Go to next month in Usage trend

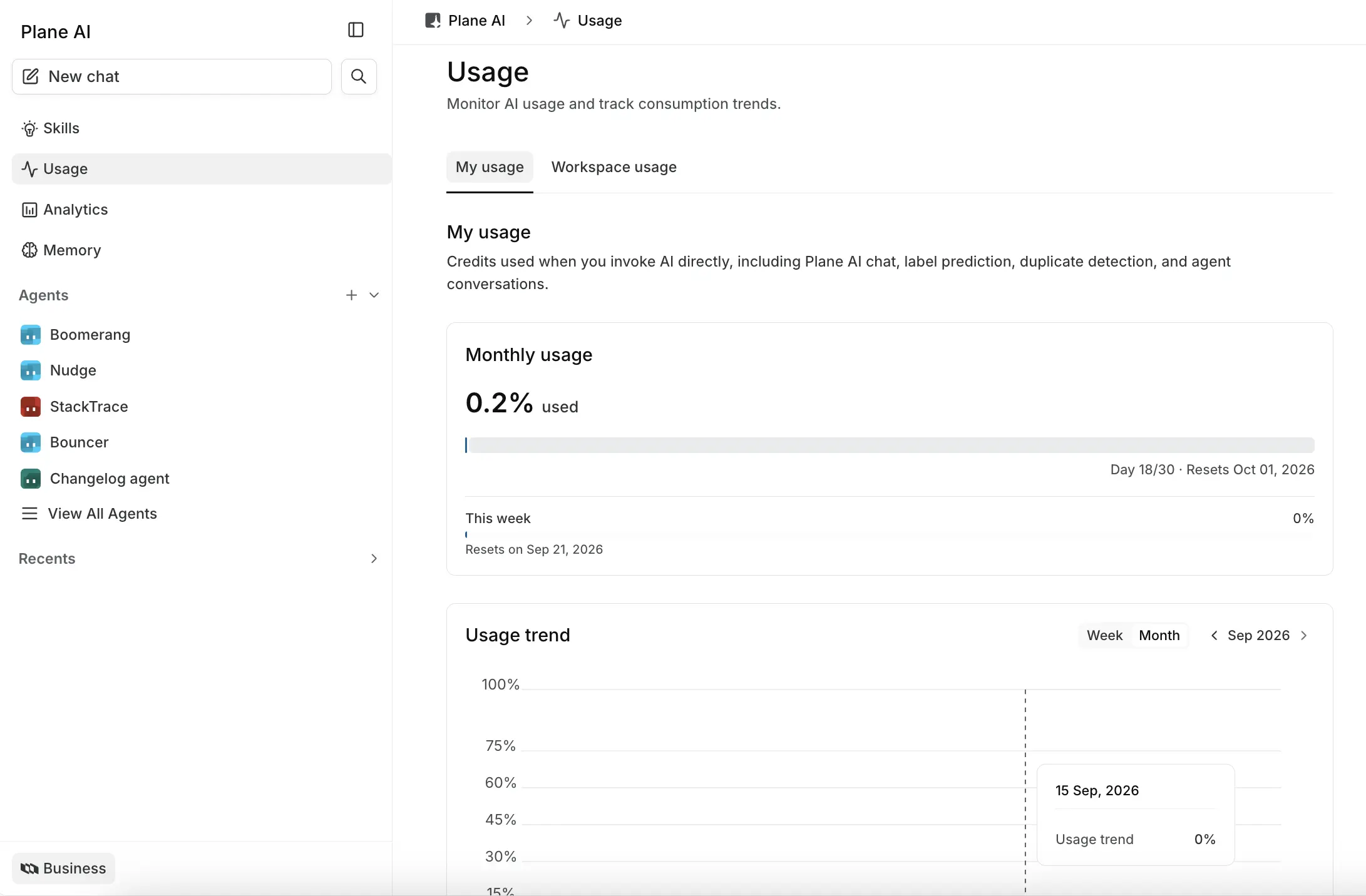click(1304, 636)
